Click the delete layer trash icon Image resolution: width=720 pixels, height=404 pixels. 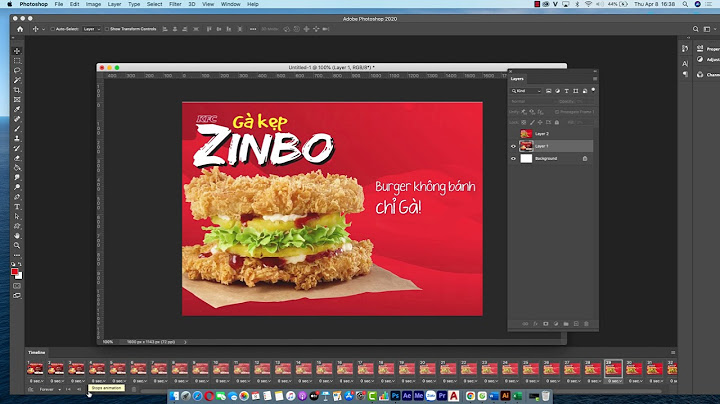586,324
